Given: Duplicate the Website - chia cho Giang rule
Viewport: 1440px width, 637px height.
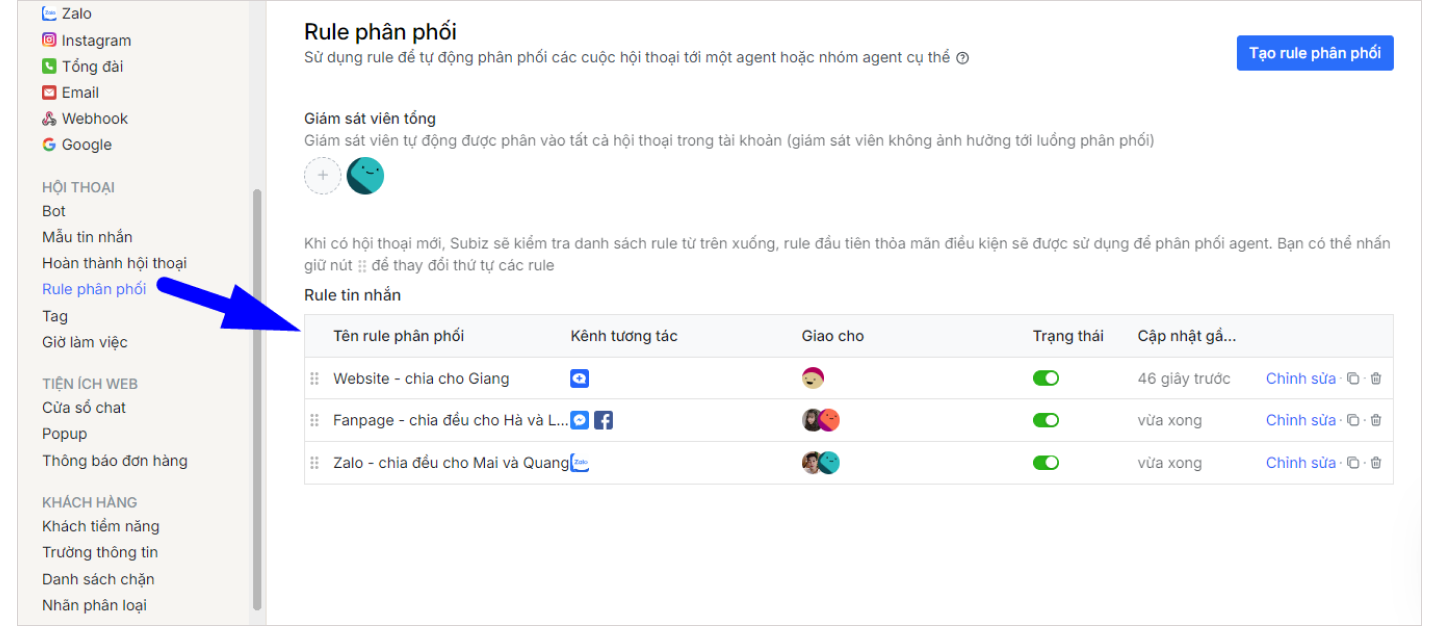Looking at the screenshot, I should pyautogui.click(x=1353, y=379).
